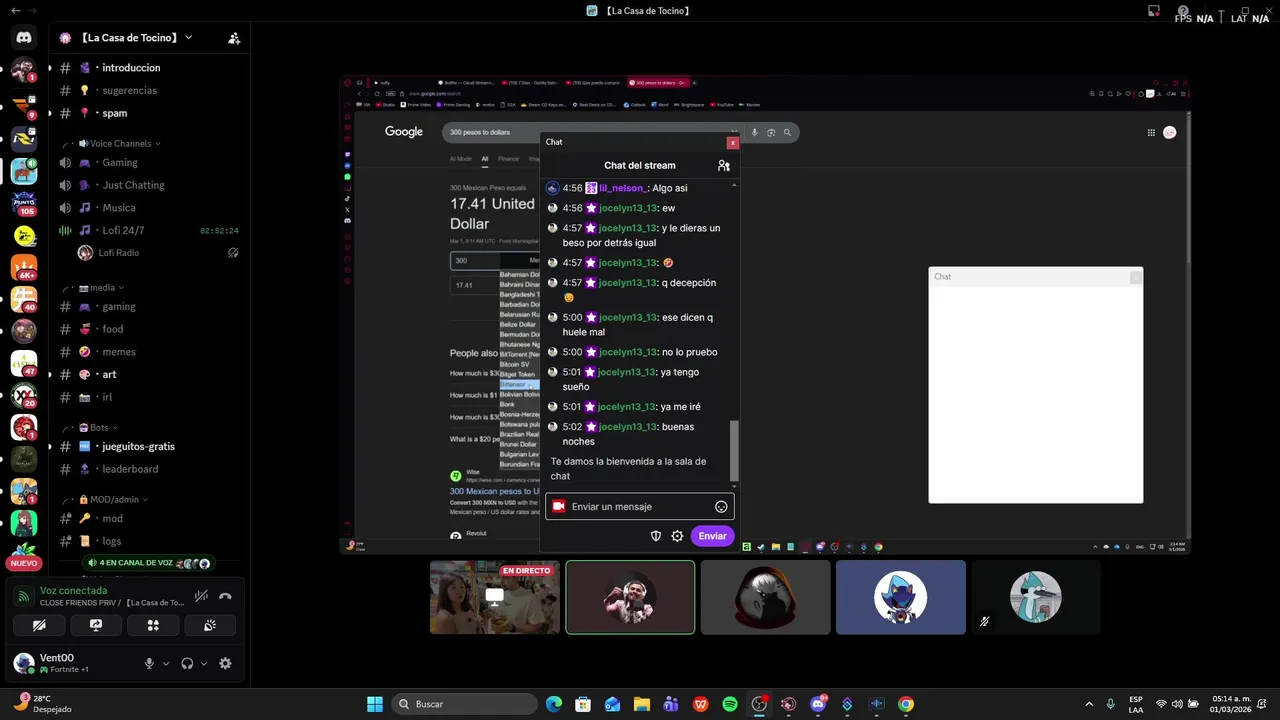This screenshot has width=1280, height=720.
Task: Click the NUEVO unread servers badge
Action: click(24, 563)
